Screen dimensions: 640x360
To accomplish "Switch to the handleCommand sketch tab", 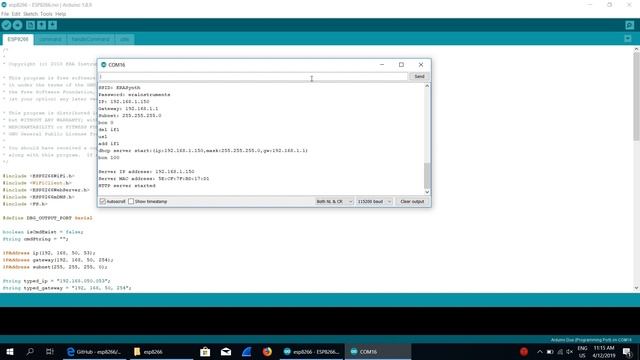I will click(91, 39).
